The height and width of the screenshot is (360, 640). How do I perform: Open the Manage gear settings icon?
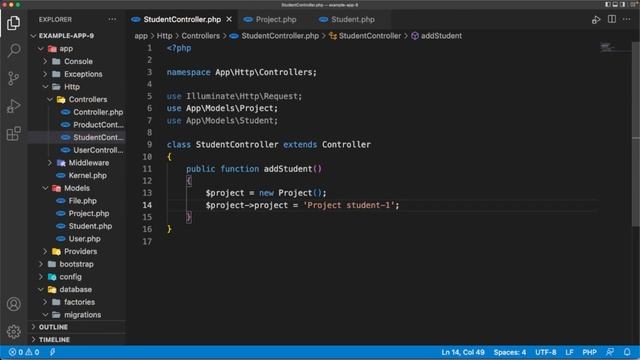click(13, 331)
